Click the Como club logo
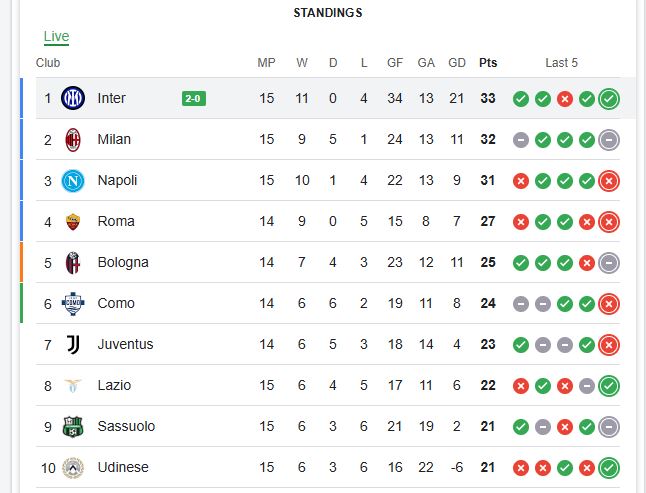 [73, 303]
